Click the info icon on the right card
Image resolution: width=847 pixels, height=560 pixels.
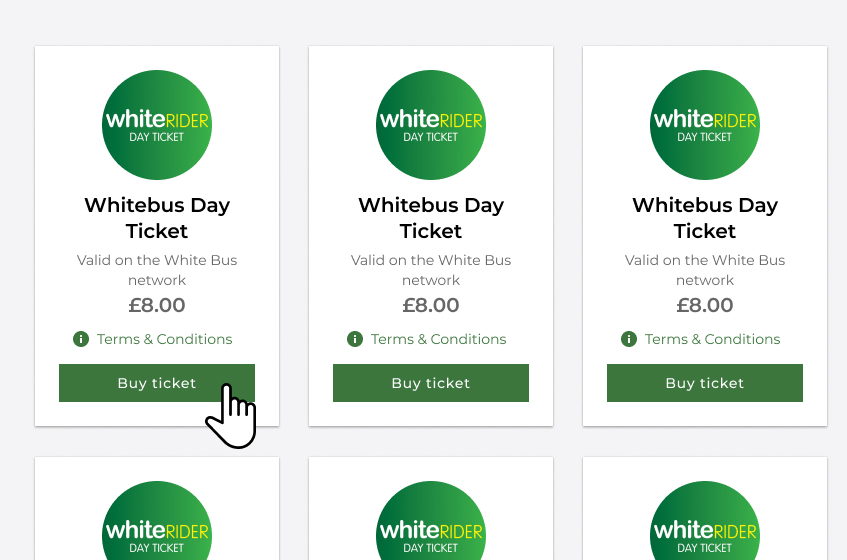pyautogui.click(x=629, y=339)
